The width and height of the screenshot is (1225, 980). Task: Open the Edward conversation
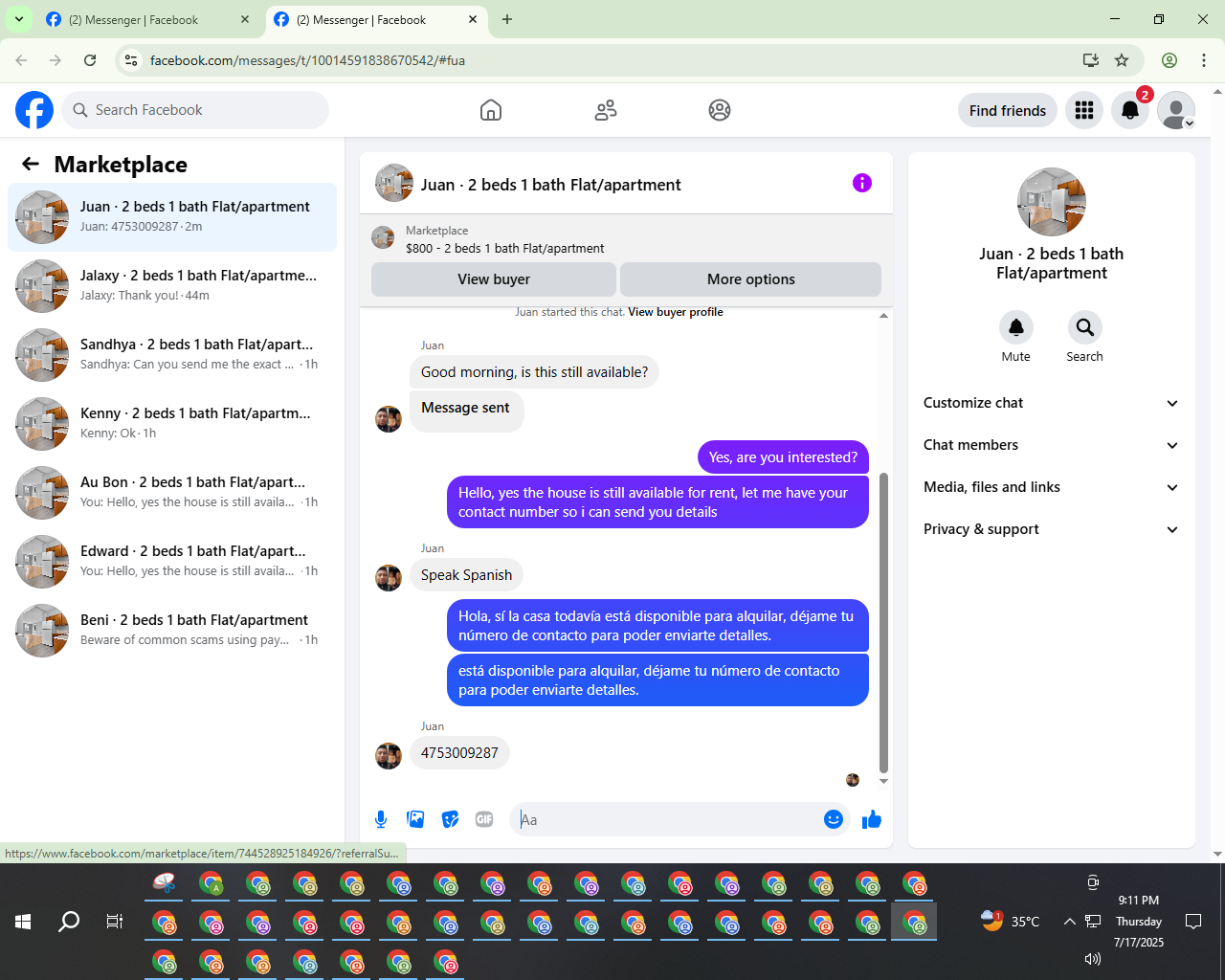[x=172, y=562]
